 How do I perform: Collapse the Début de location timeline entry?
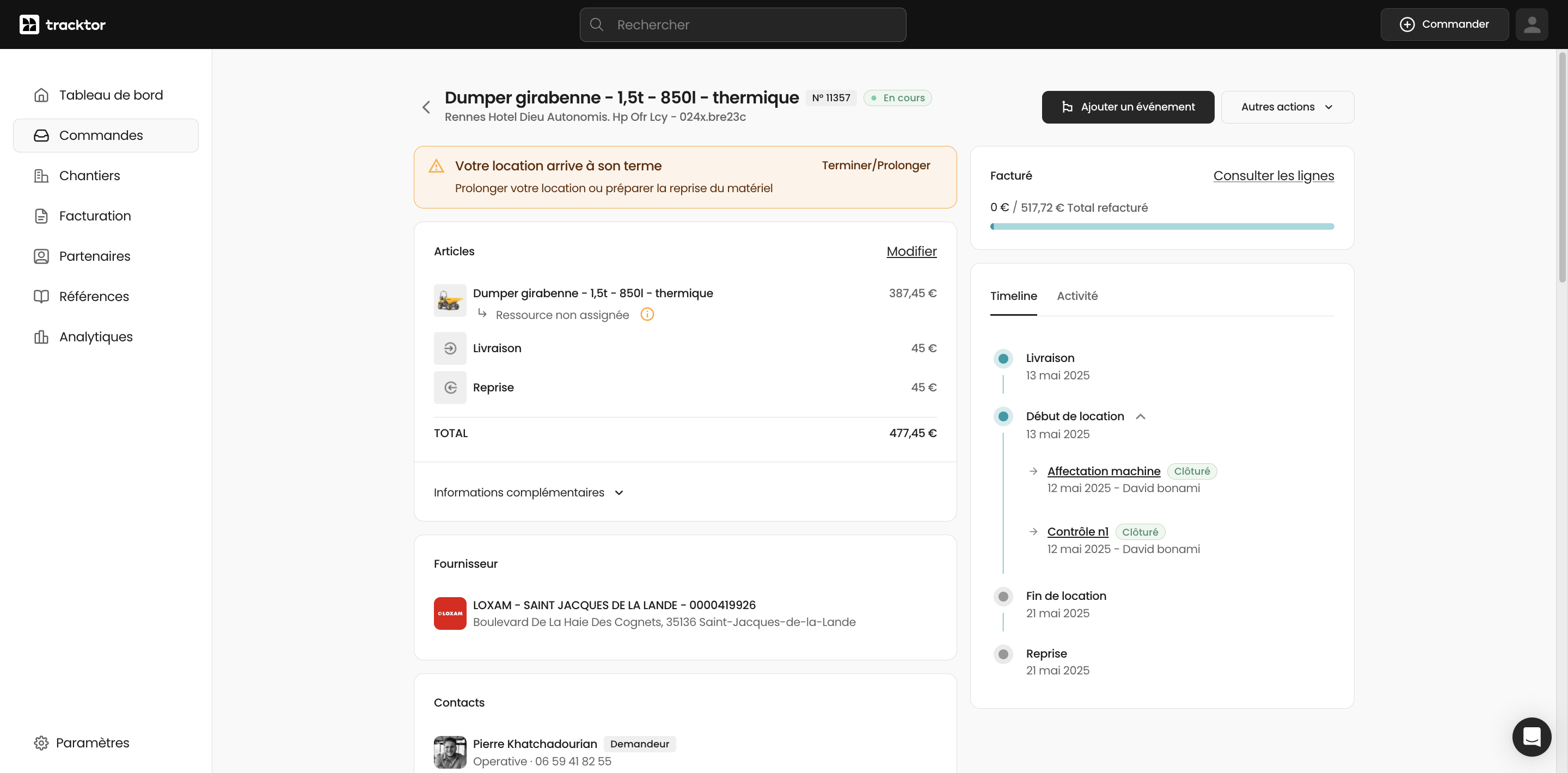coord(1141,416)
